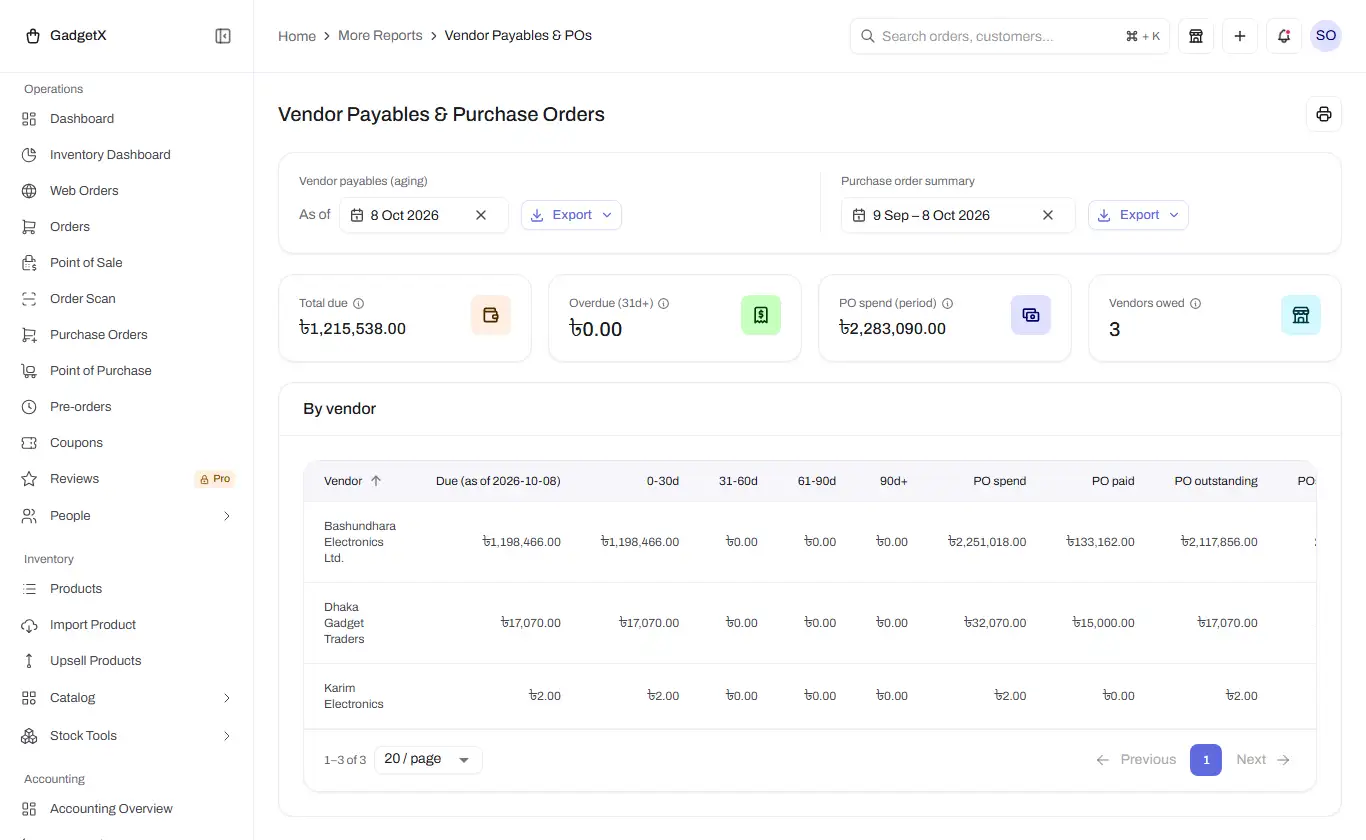Screen dimensions: 1366x840
Task: Click Karim Electronics vendor row
Action: [810, 696]
